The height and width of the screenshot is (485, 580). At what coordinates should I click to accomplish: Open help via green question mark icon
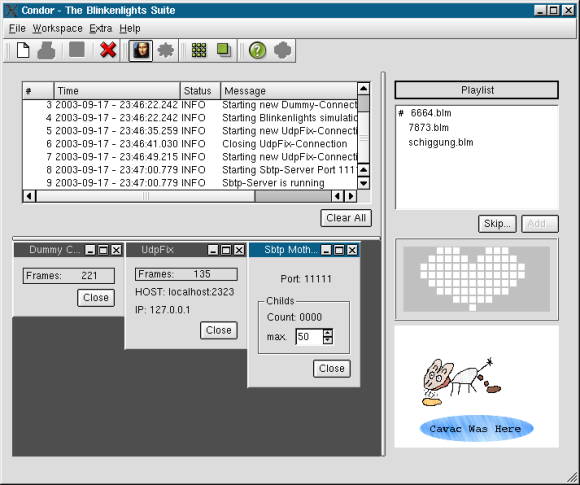click(x=257, y=50)
